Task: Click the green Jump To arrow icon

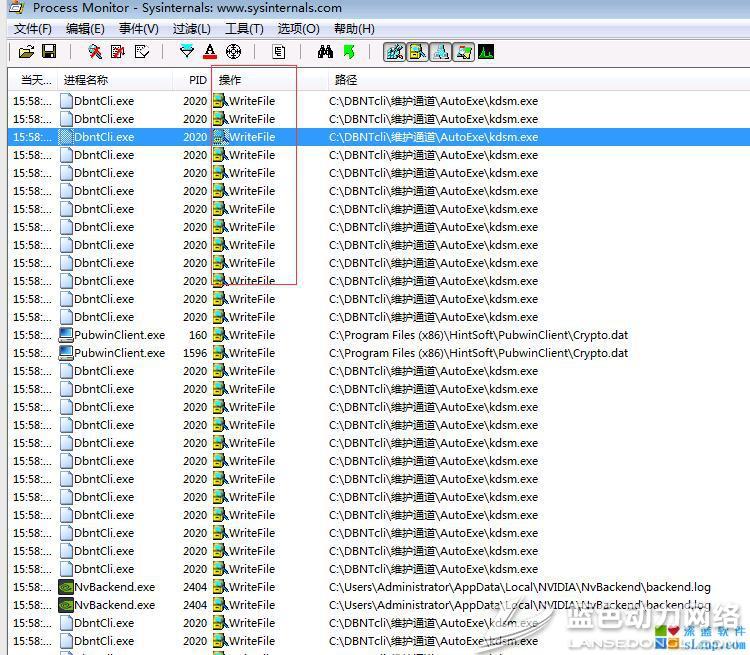Action: 349,52
